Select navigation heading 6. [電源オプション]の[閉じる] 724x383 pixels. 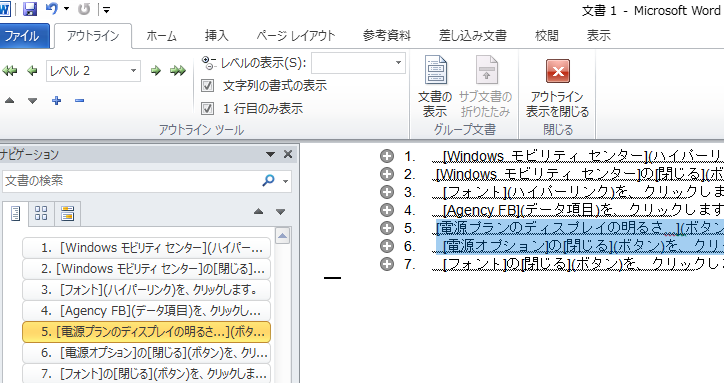pyautogui.click(x=146, y=353)
